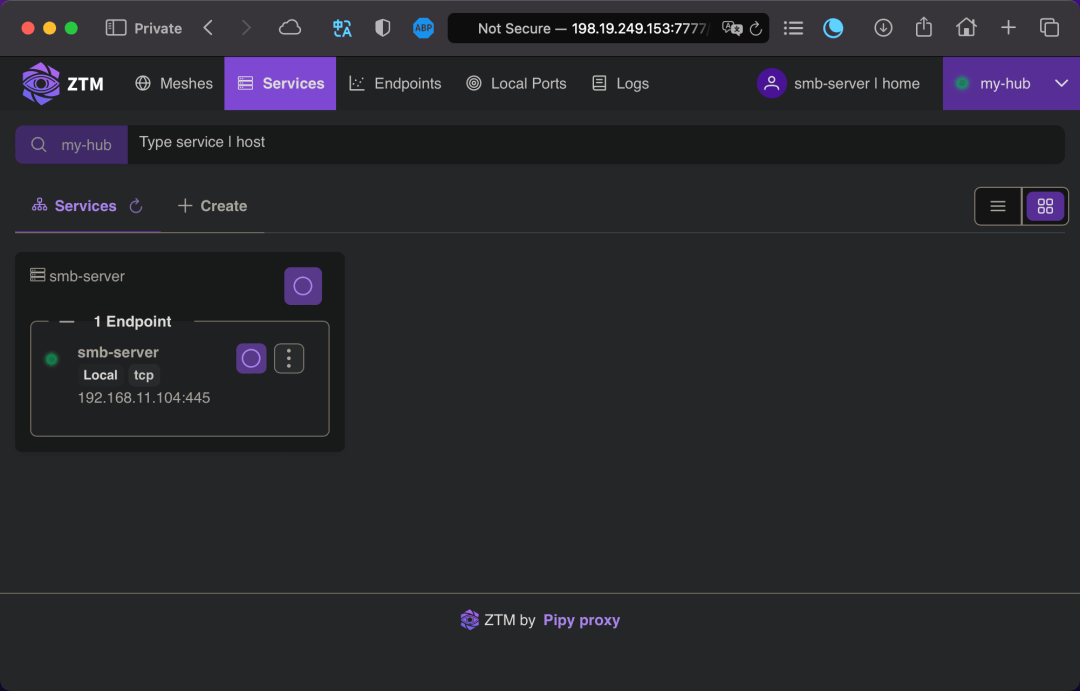Click the search magnifier icon
Viewport: 1080px width, 691px height.
tap(39, 145)
